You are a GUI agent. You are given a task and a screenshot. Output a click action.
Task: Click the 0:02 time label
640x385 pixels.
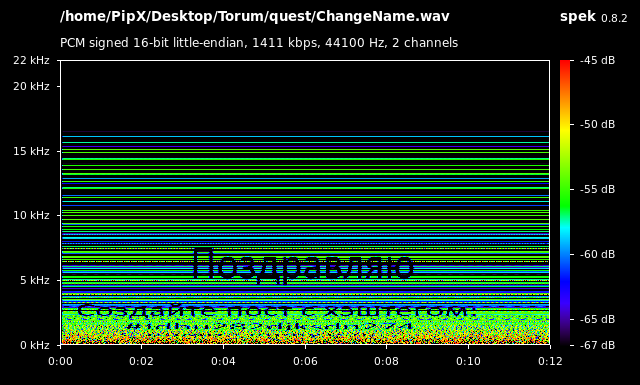click(x=142, y=361)
